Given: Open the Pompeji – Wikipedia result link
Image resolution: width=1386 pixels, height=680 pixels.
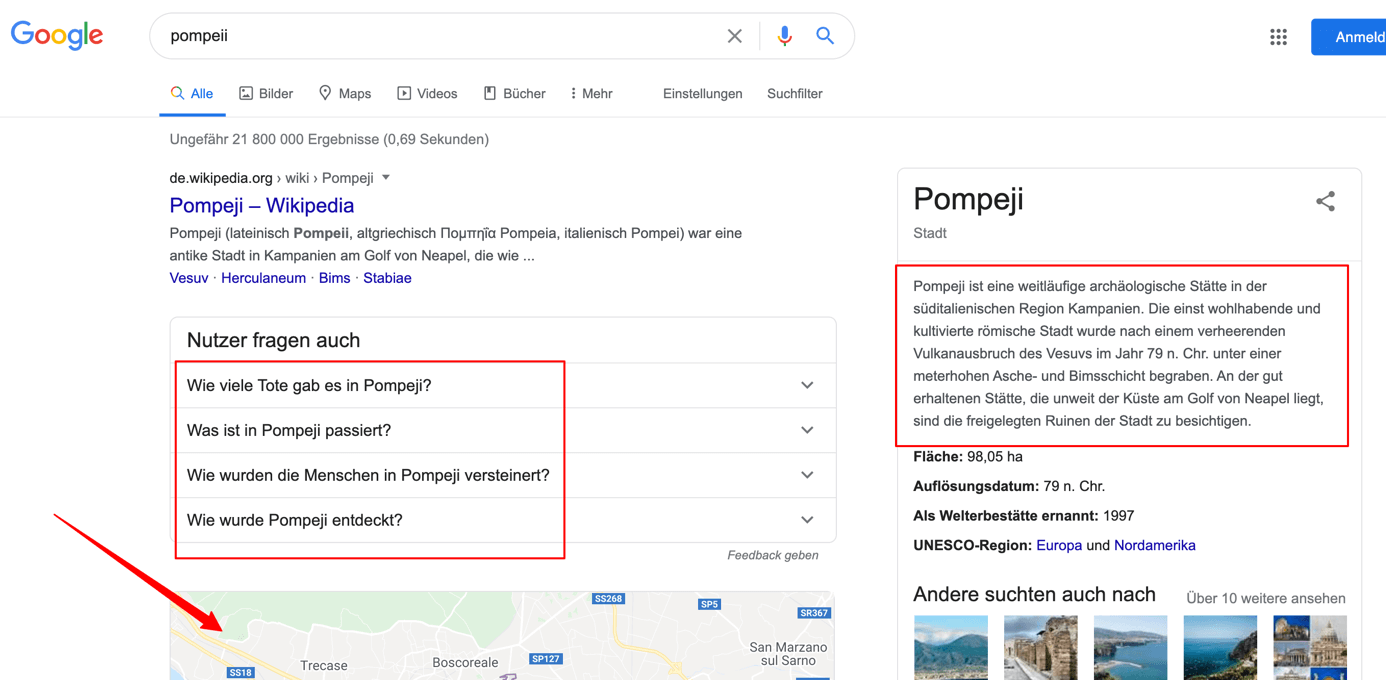Looking at the screenshot, I should click(x=262, y=205).
